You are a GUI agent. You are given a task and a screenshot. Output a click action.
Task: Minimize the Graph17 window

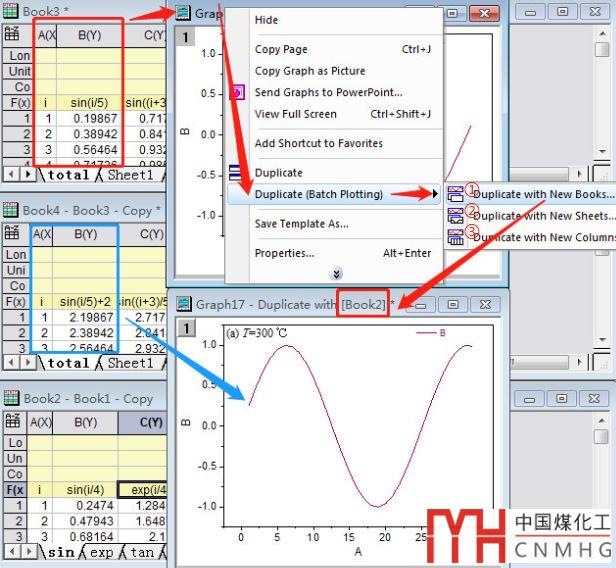(x=421, y=305)
